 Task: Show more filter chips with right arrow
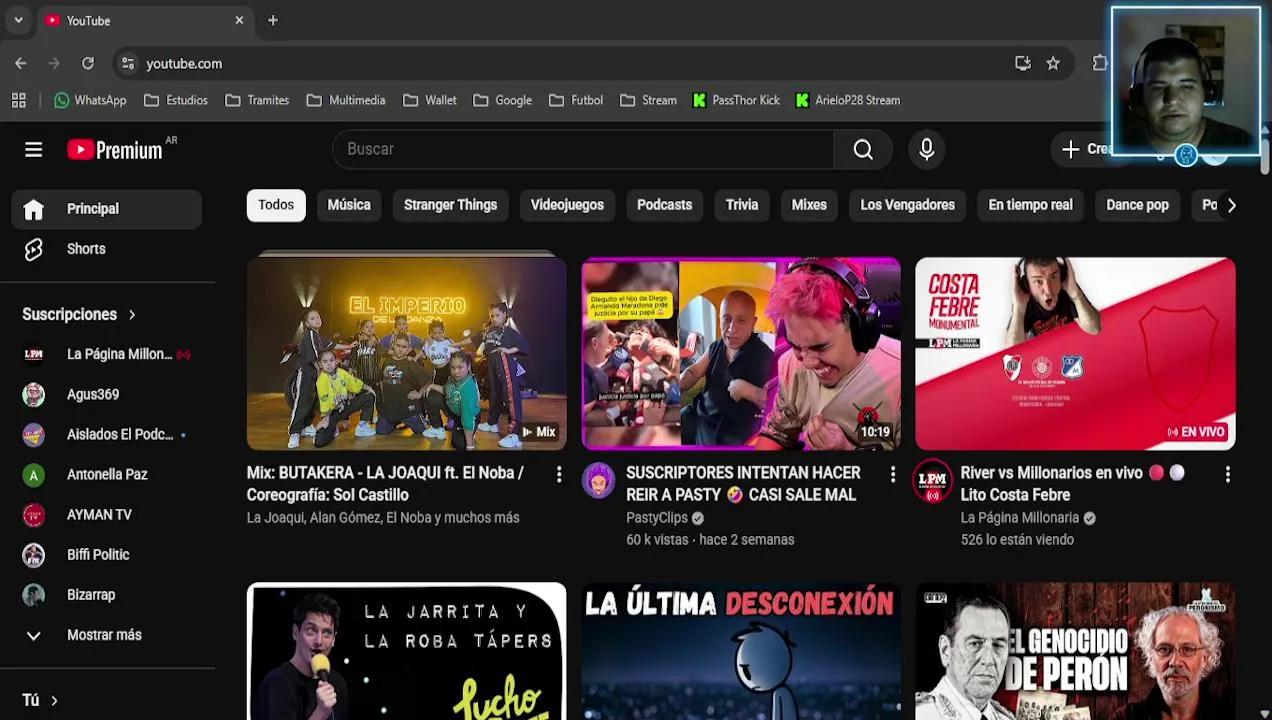point(1231,205)
